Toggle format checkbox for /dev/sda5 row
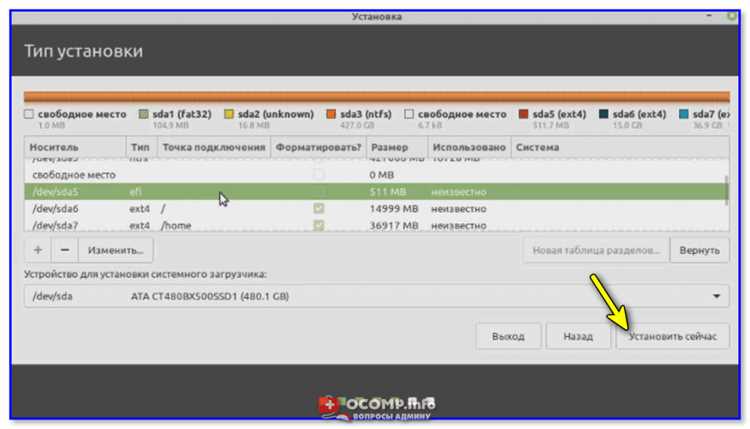 coord(319,192)
